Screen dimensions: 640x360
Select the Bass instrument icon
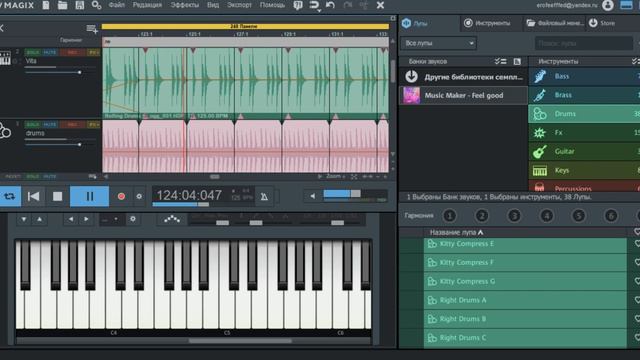tap(540, 76)
